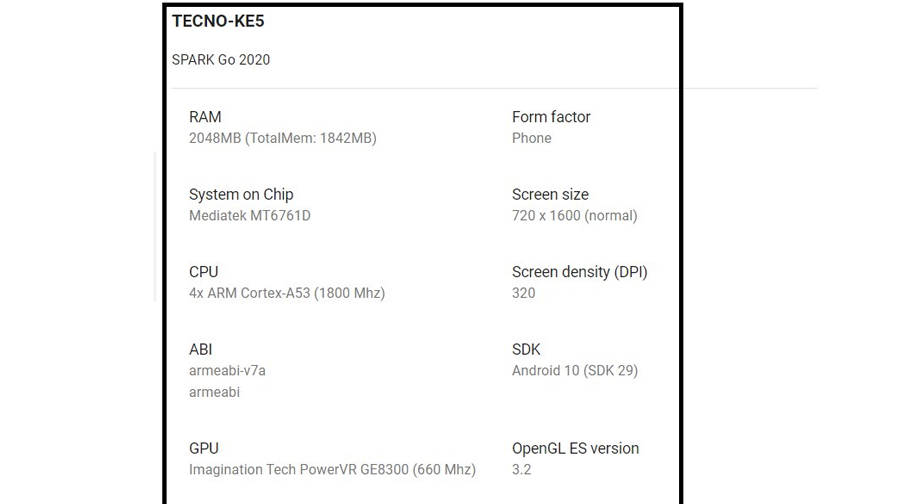Click the SDK label
The width and height of the screenshot is (900, 504).
[x=526, y=349]
